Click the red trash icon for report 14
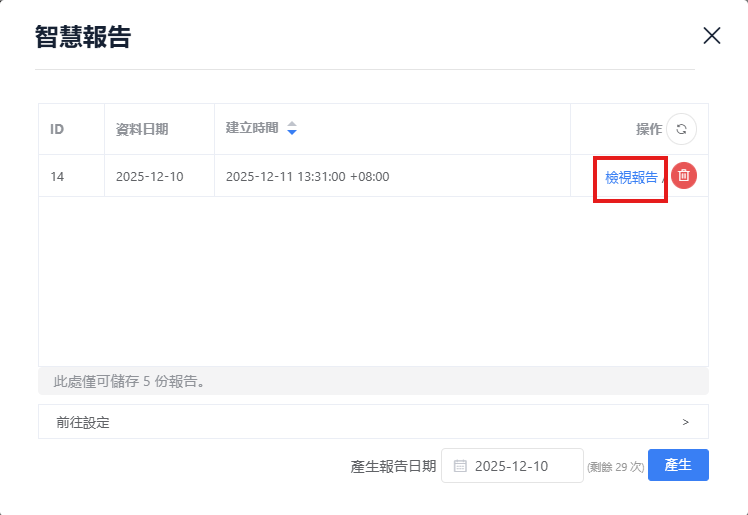Screen dimensions: 748x515 683,176
